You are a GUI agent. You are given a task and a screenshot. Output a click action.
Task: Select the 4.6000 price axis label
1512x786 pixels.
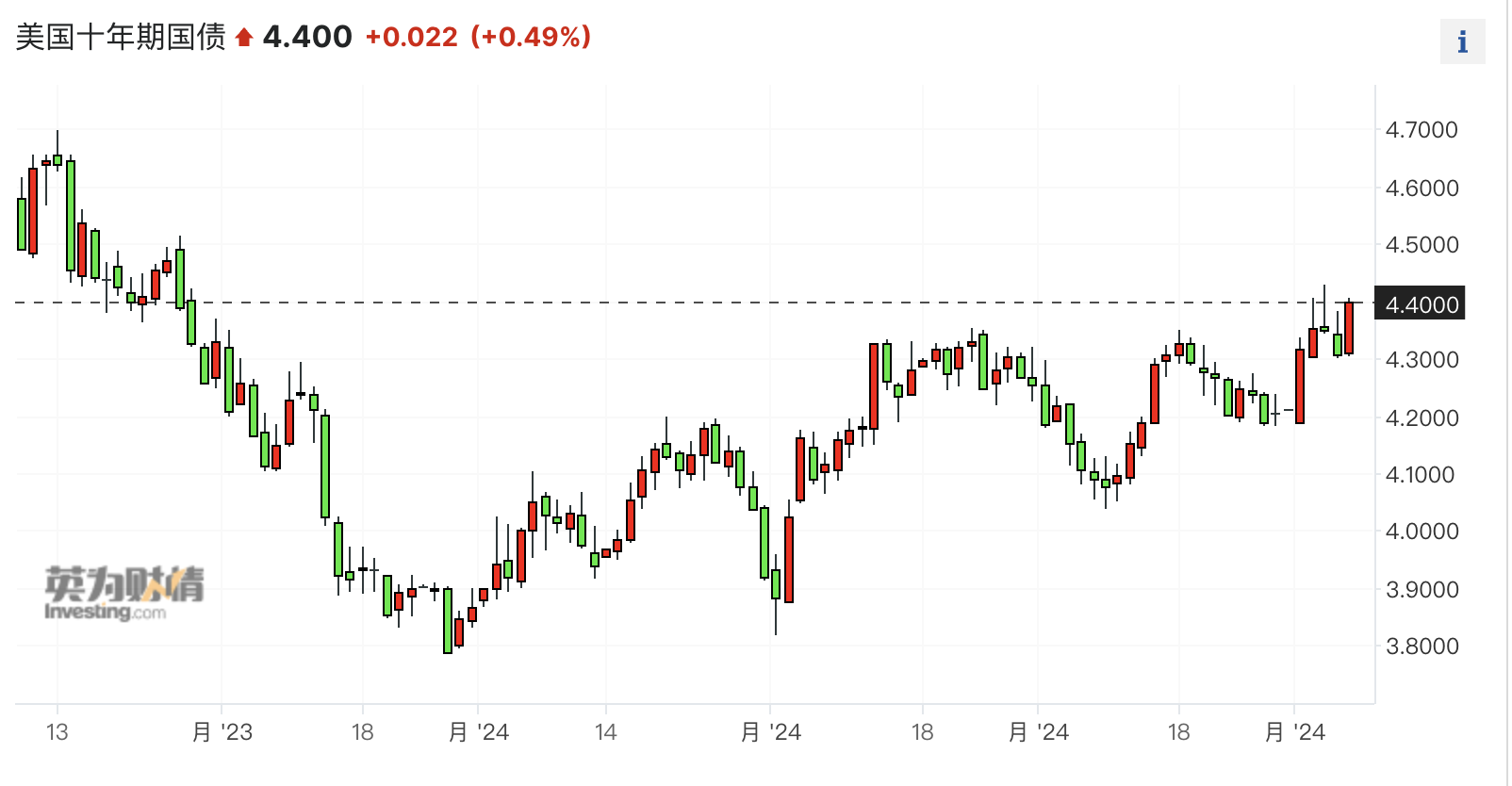[1421, 188]
